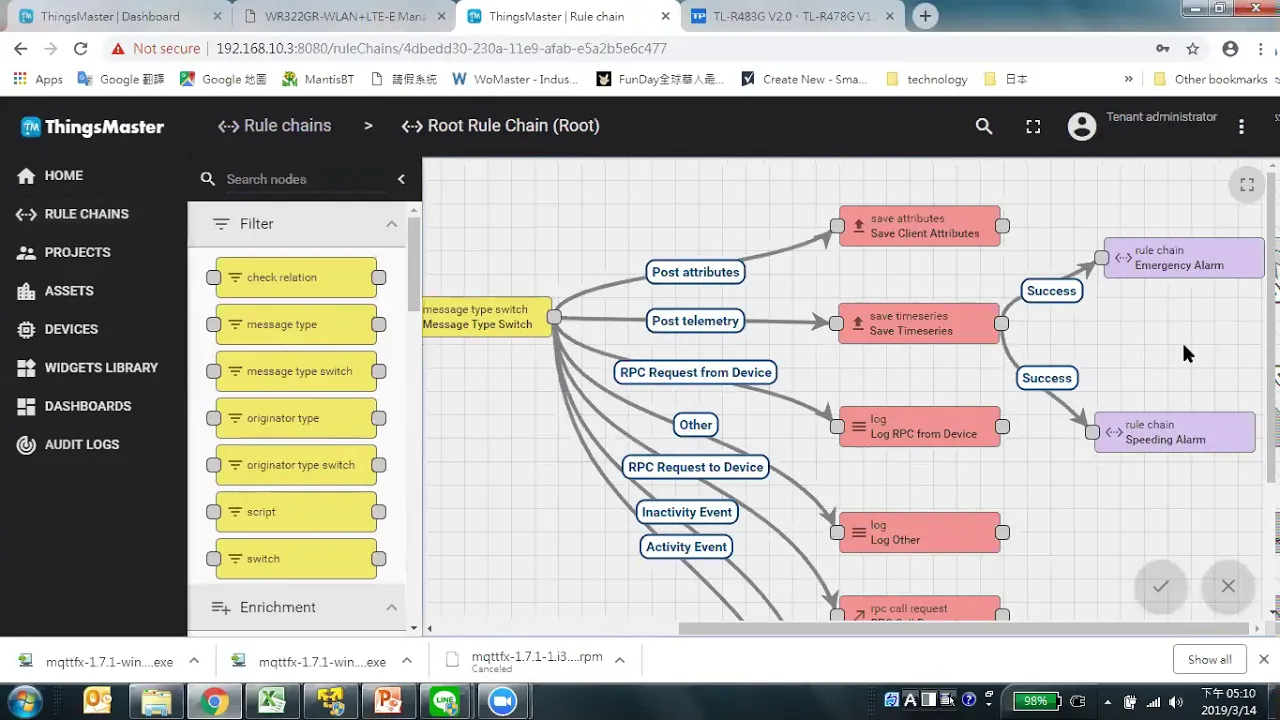The height and width of the screenshot is (720, 1280).
Task: Open a new browser tab
Action: tap(925, 16)
